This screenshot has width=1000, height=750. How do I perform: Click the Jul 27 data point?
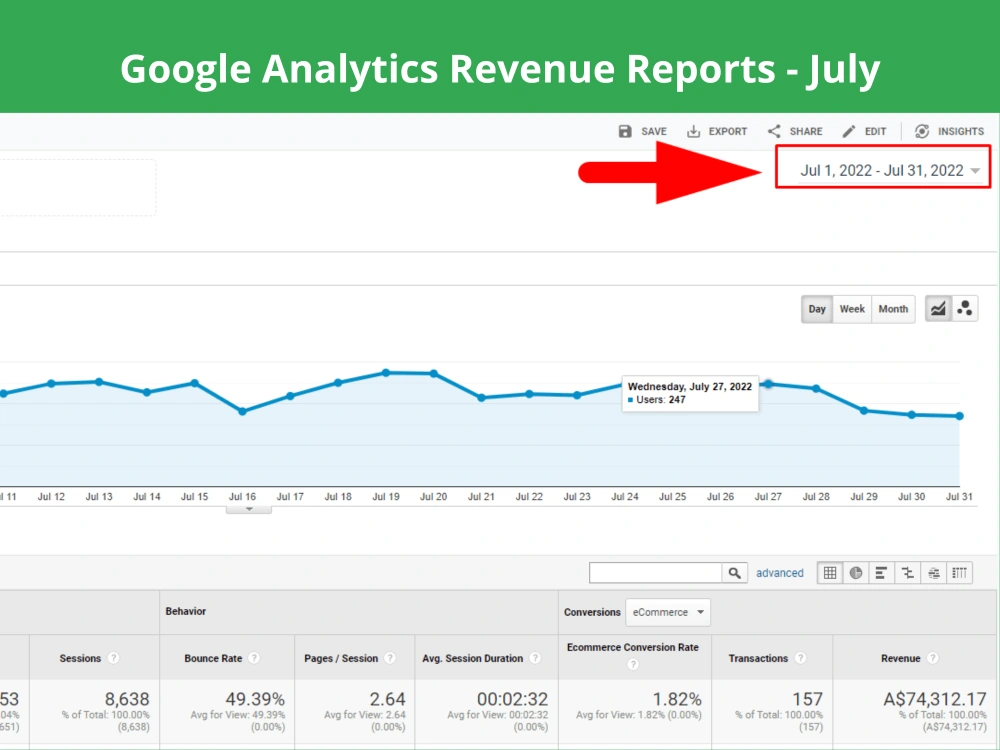pyautogui.click(x=768, y=384)
